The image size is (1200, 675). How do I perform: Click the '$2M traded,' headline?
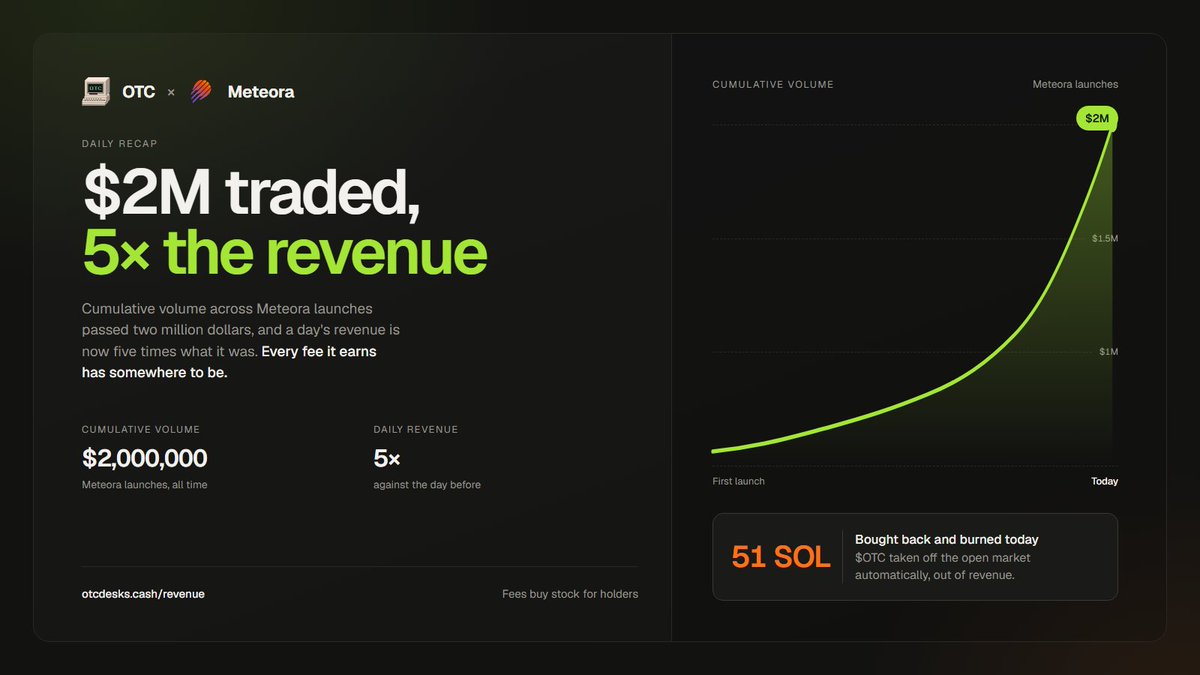coord(251,192)
